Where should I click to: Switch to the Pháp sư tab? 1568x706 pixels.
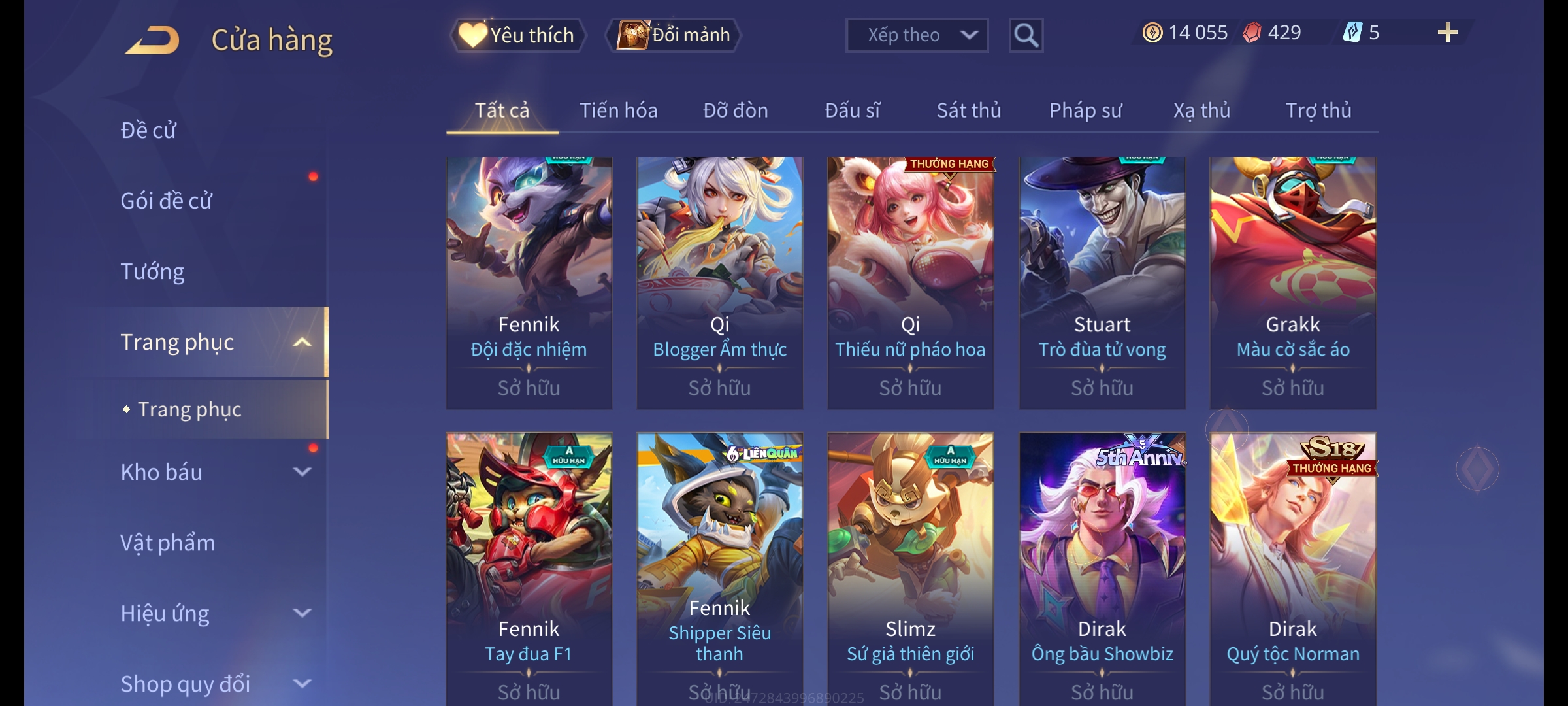click(x=1085, y=110)
